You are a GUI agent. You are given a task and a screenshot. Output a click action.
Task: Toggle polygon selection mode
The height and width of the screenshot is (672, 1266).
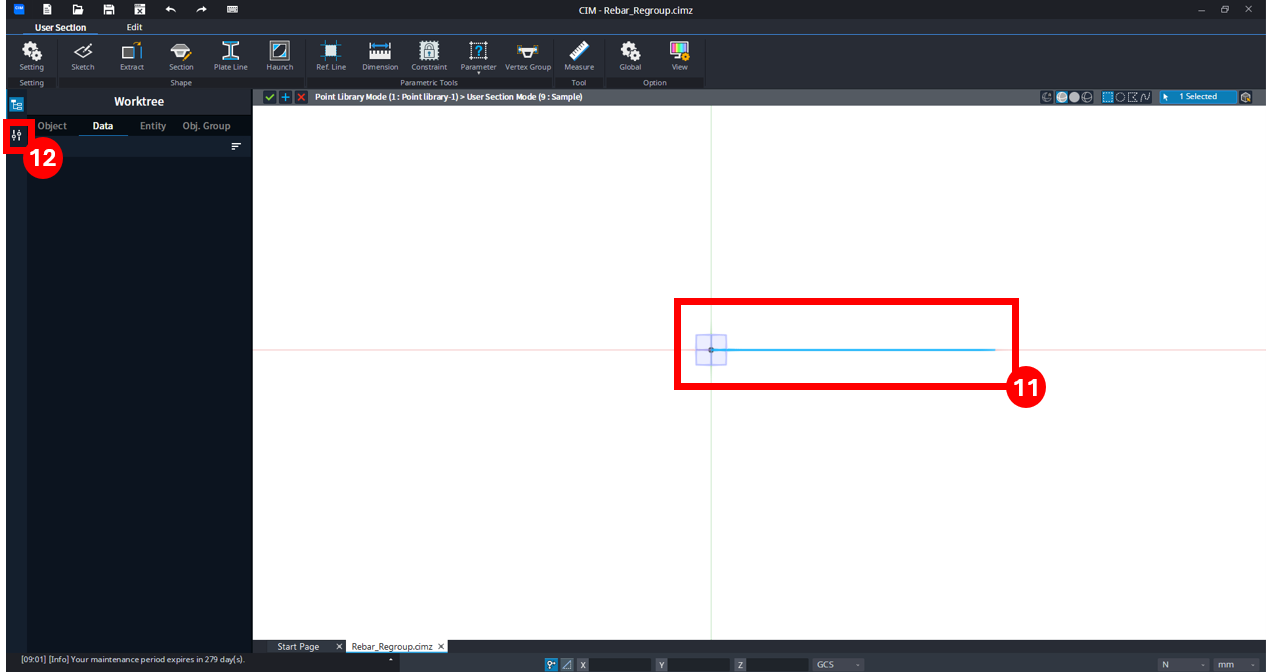[1133, 97]
